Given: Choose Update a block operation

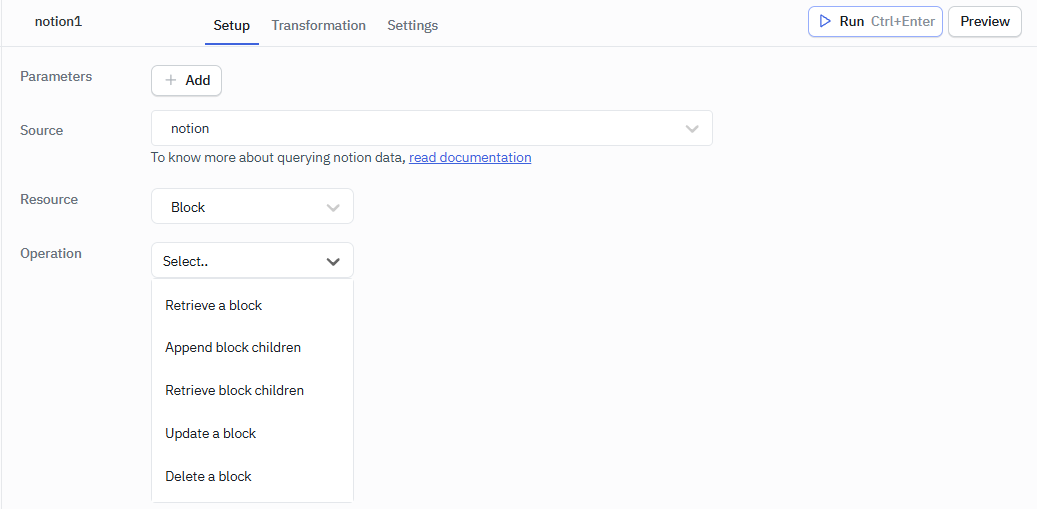Looking at the screenshot, I should tap(211, 434).
